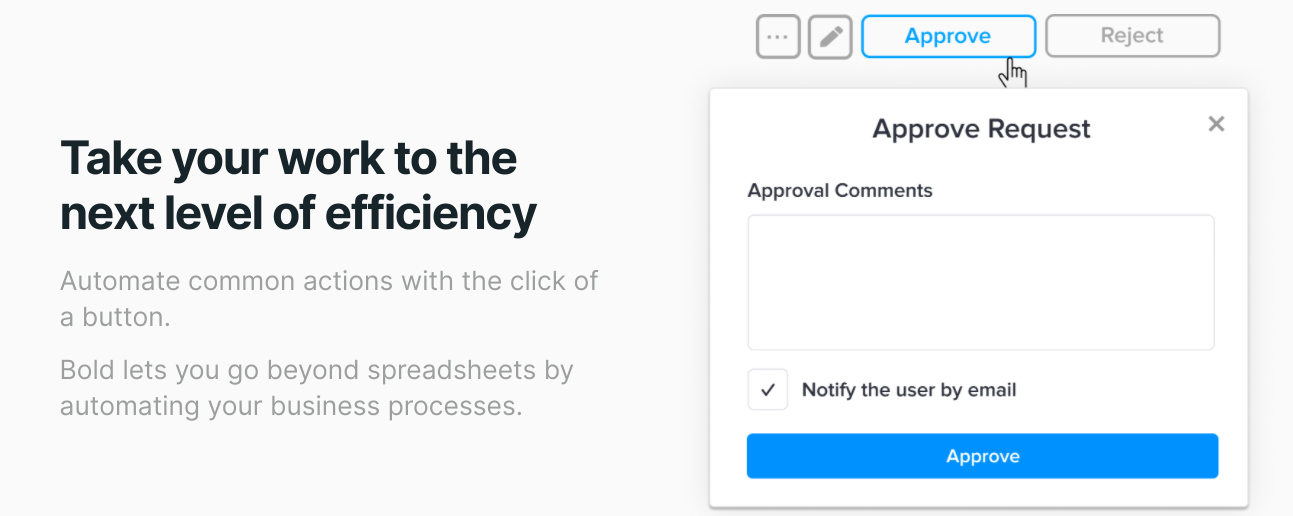Close the Approve Request dialog
The height and width of the screenshot is (516, 1293).
tap(1216, 124)
